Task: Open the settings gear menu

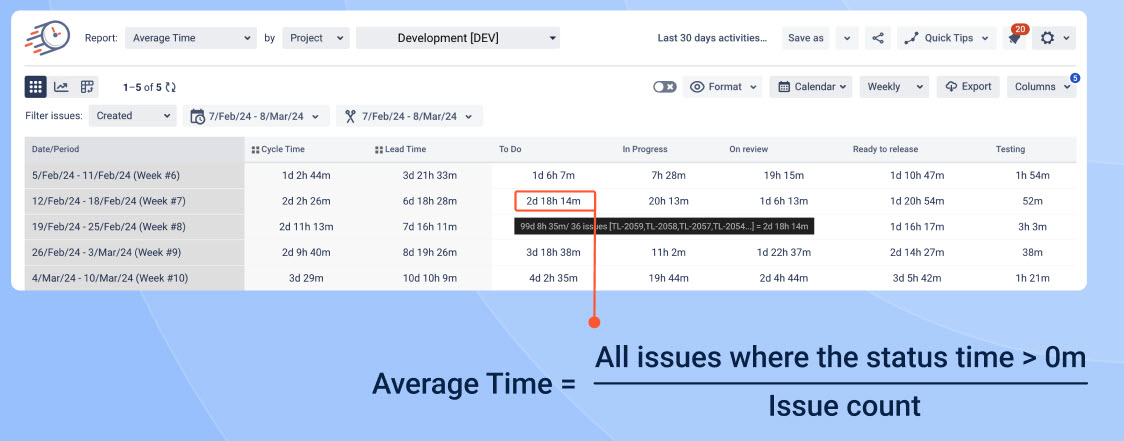Action: [1054, 38]
